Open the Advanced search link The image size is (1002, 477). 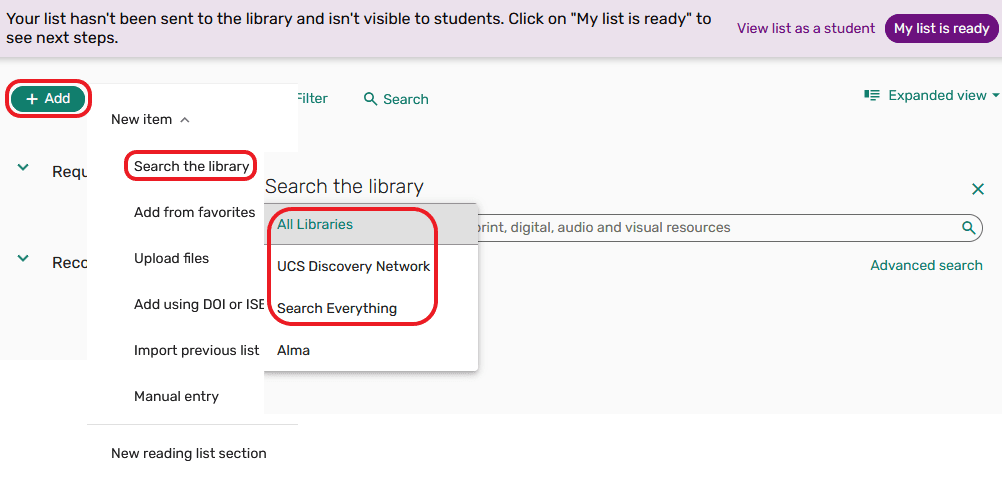pos(926,265)
